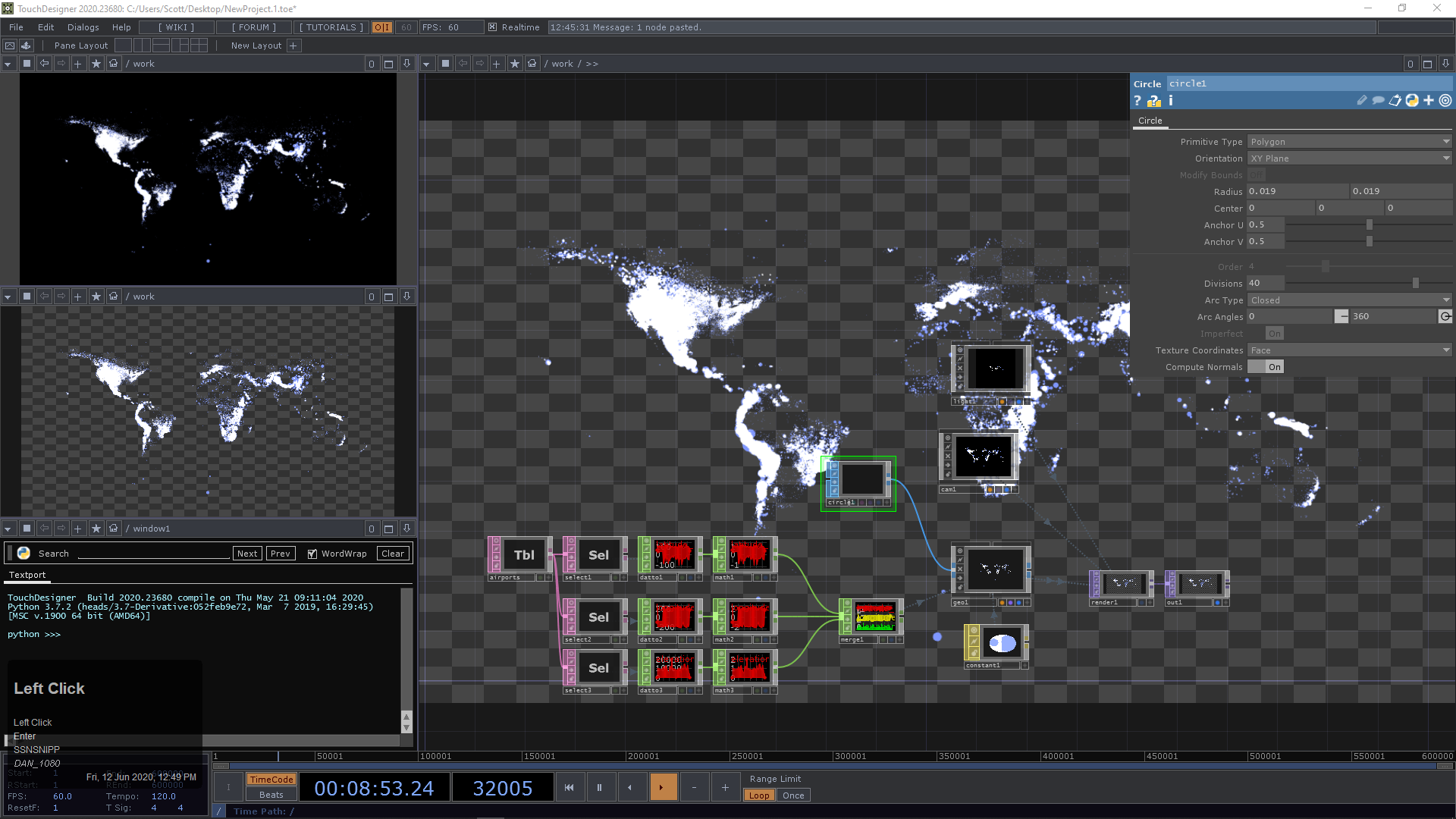Screen dimensions: 1456x819
Task: Open Python help icon in parameters
Action: point(1153,101)
